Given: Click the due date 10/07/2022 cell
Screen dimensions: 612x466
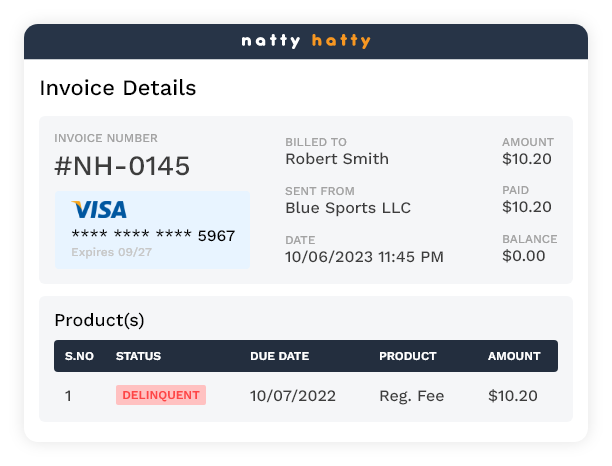Looking at the screenshot, I should click(293, 396).
